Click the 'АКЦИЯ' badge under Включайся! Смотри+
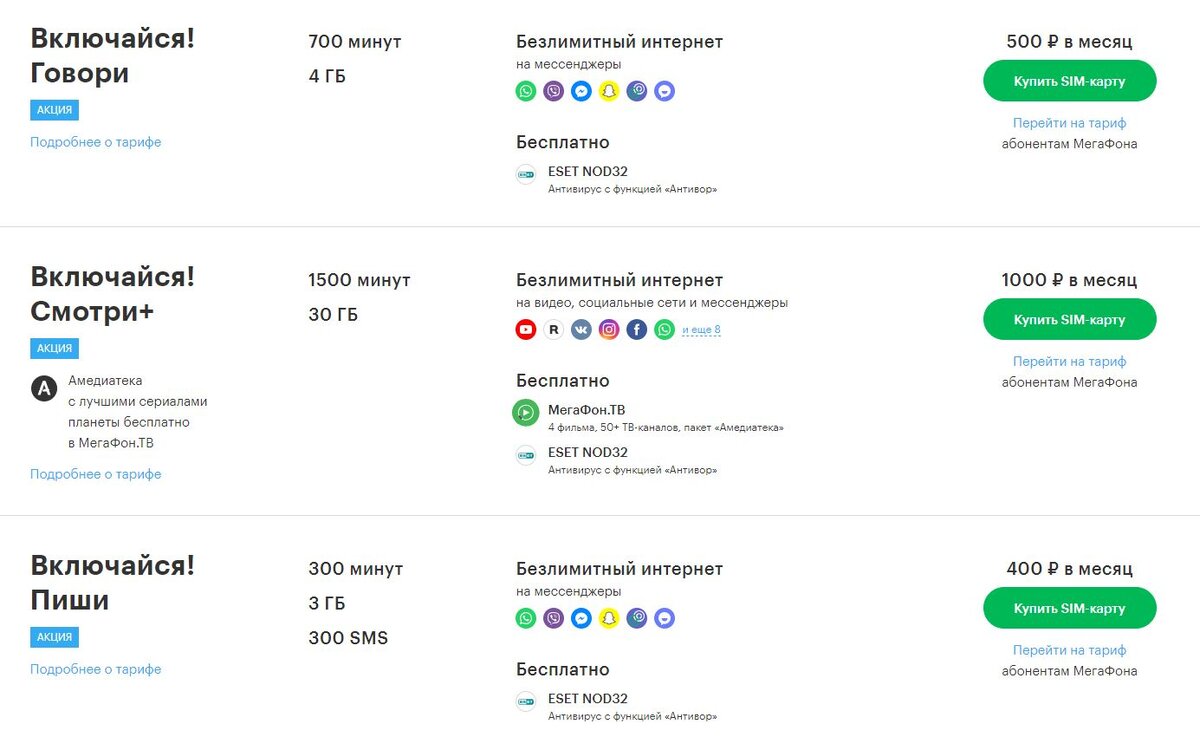This screenshot has width=1200, height=737. point(54,348)
